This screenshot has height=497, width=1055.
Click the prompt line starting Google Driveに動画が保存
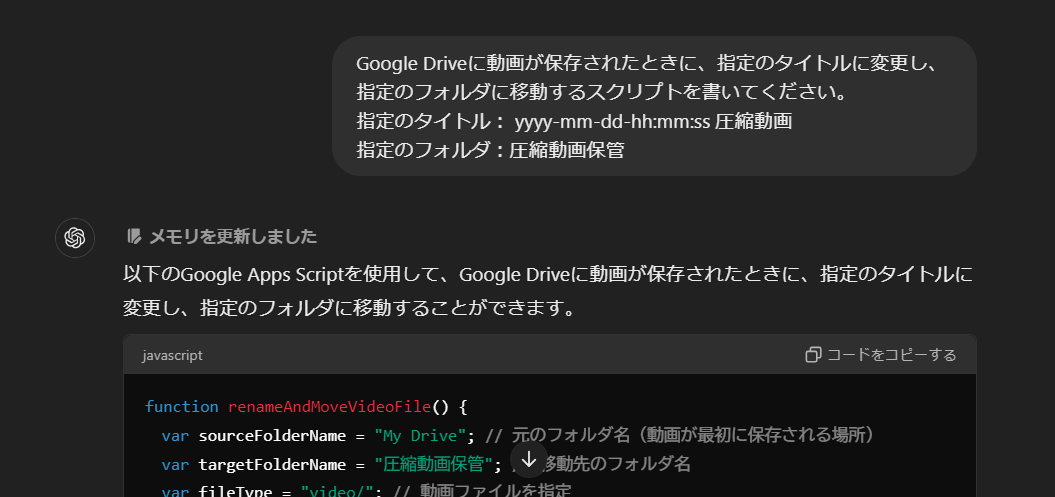(x=646, y=64)
